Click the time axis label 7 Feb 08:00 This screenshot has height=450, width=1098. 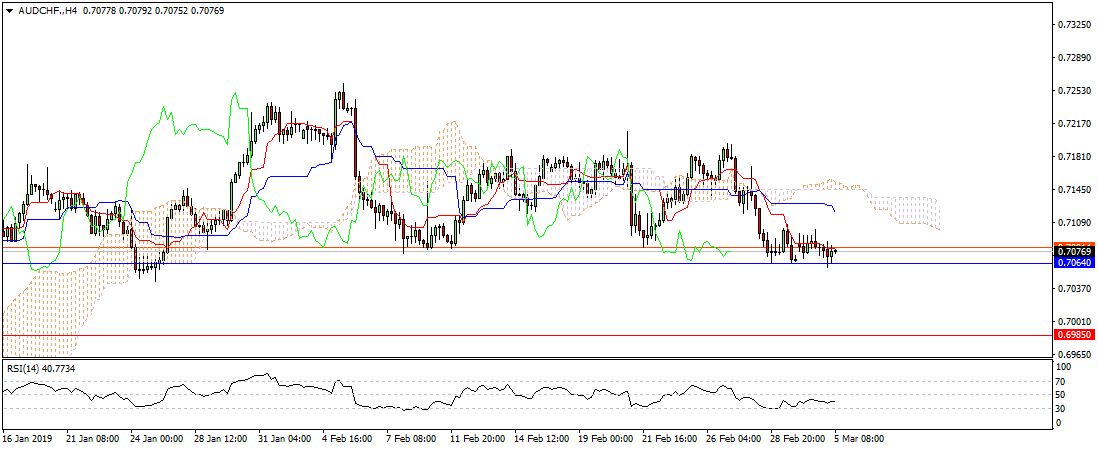[x=412, y=439]
